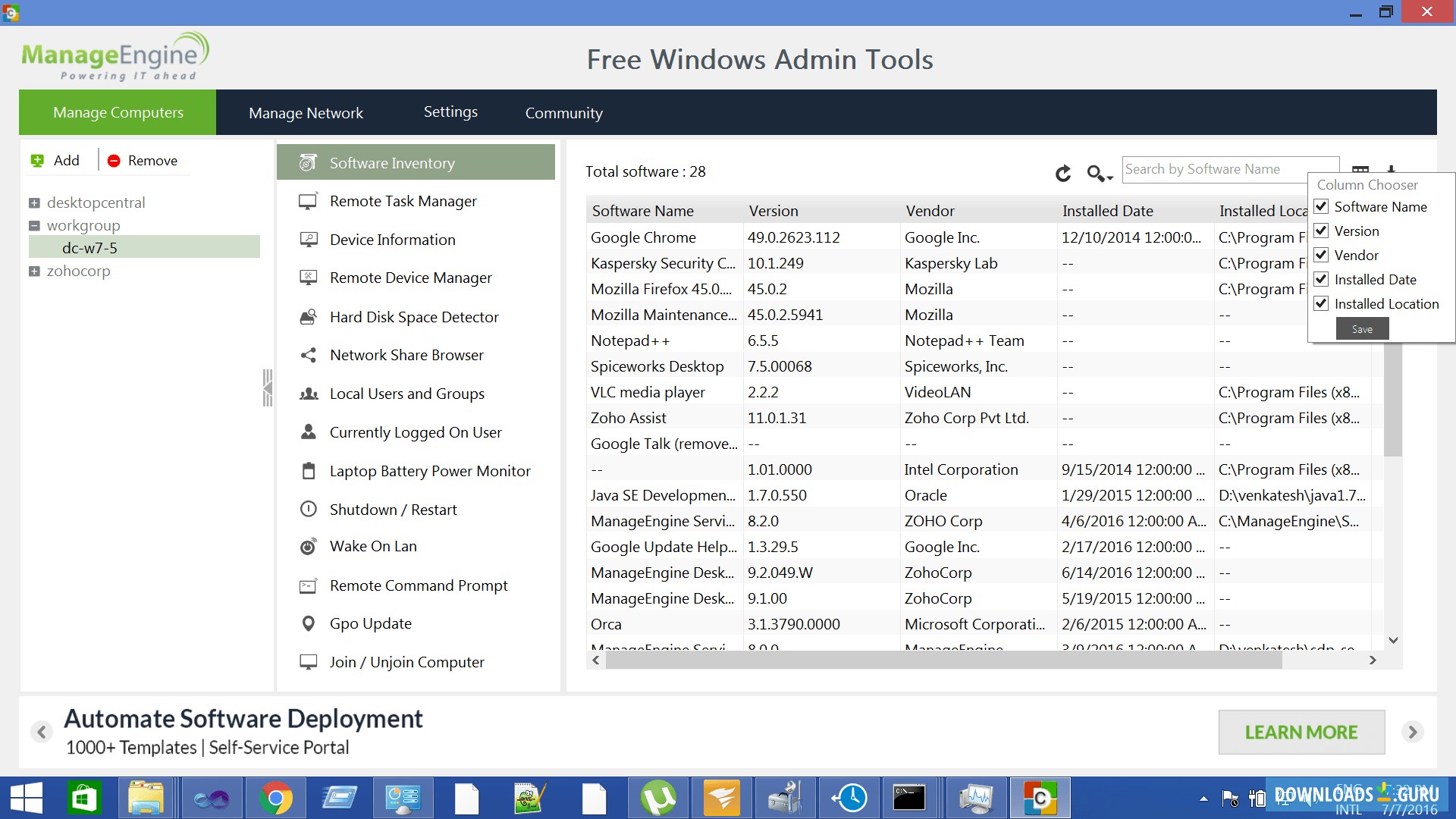Collapse the workgroup tree node
This screenshot has width=1456, height=819.
coord(33,224)
